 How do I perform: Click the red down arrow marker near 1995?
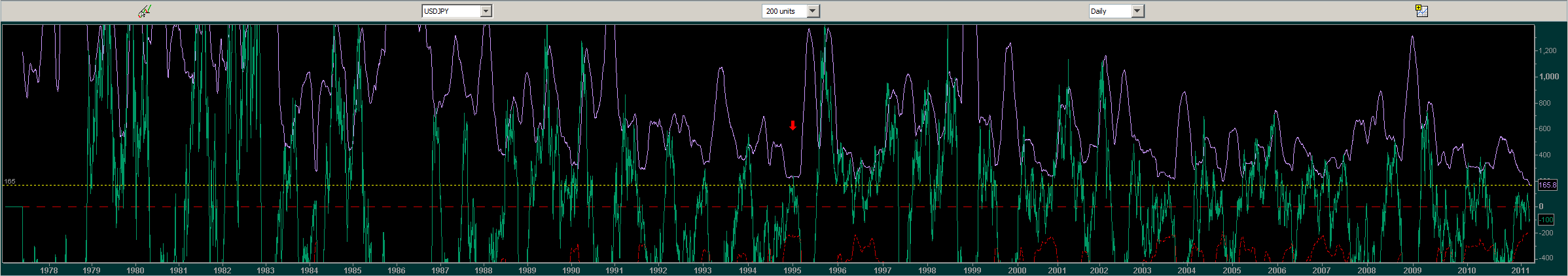click(793, 125)
